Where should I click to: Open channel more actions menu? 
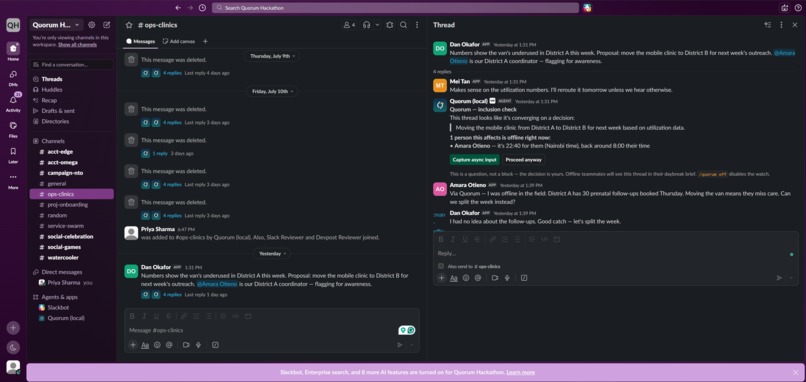pyautogui.click(x=417, y=25)
